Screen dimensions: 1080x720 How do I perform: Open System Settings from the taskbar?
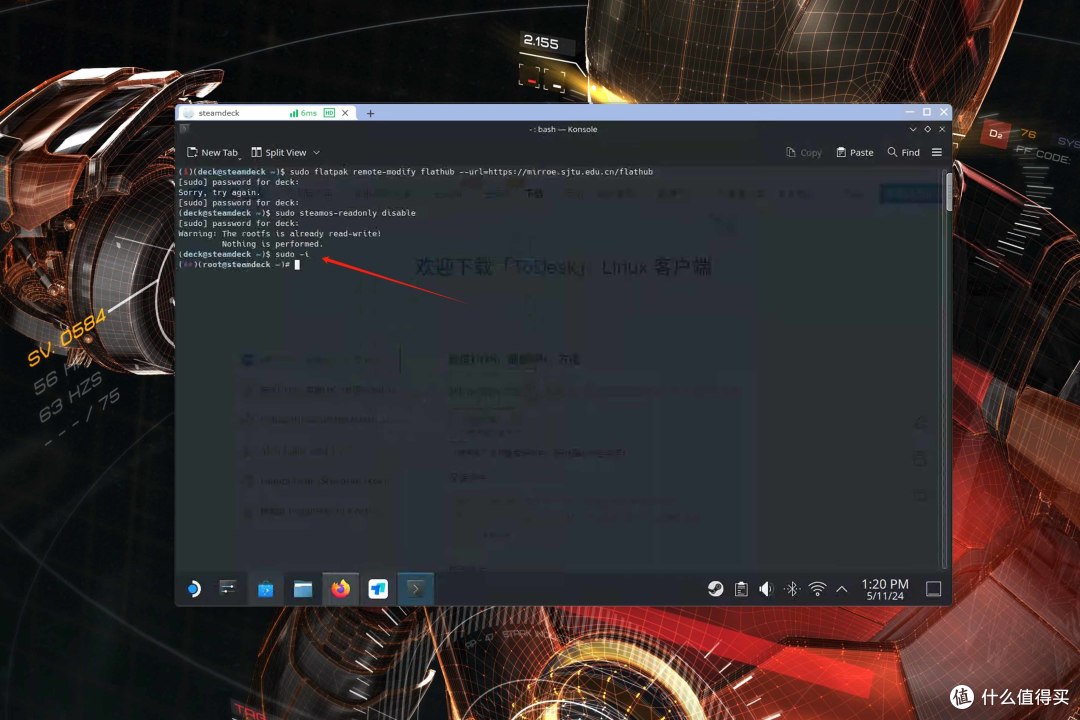coord(228,588)
